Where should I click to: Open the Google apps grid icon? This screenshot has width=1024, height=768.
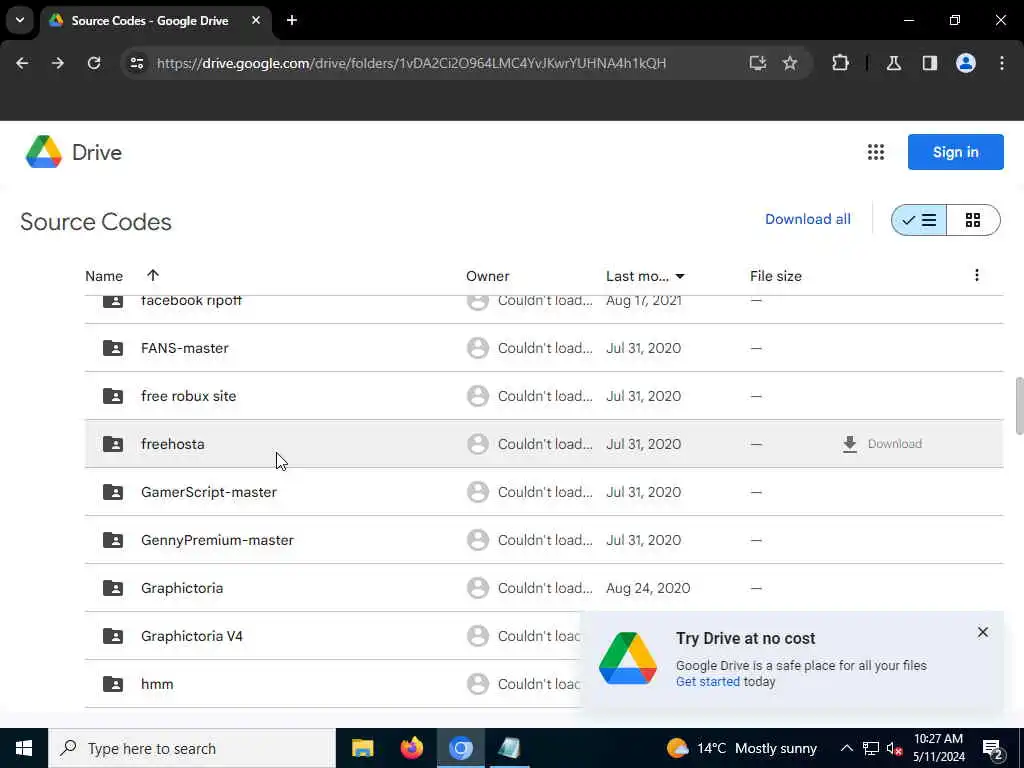point(876,152)
